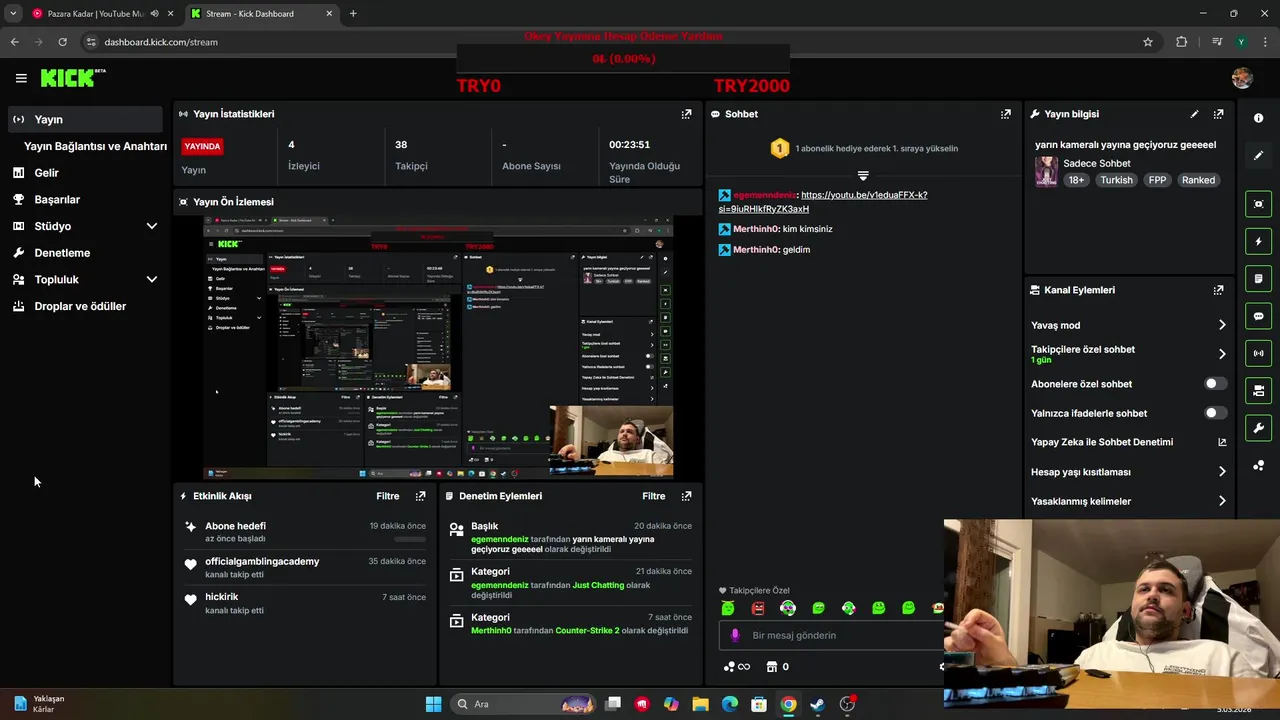Image resolution: width=1280 pixels, height=720 pixels.
Task: Collapse the pinned sub-gift banner arrow in chat
Action: tap(863, 176)
